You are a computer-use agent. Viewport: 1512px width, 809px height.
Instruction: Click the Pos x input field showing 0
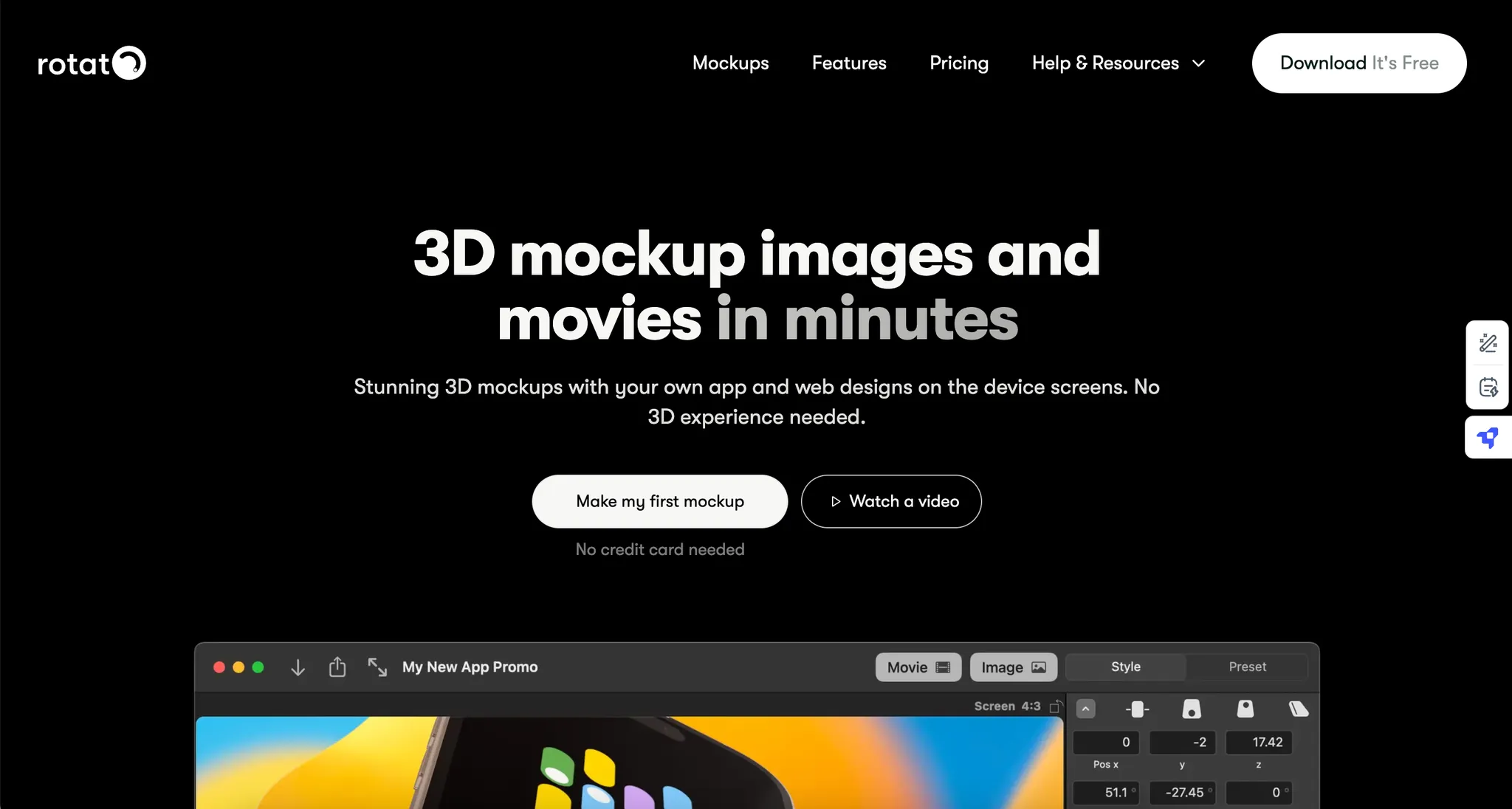(x=1106, y=743)
